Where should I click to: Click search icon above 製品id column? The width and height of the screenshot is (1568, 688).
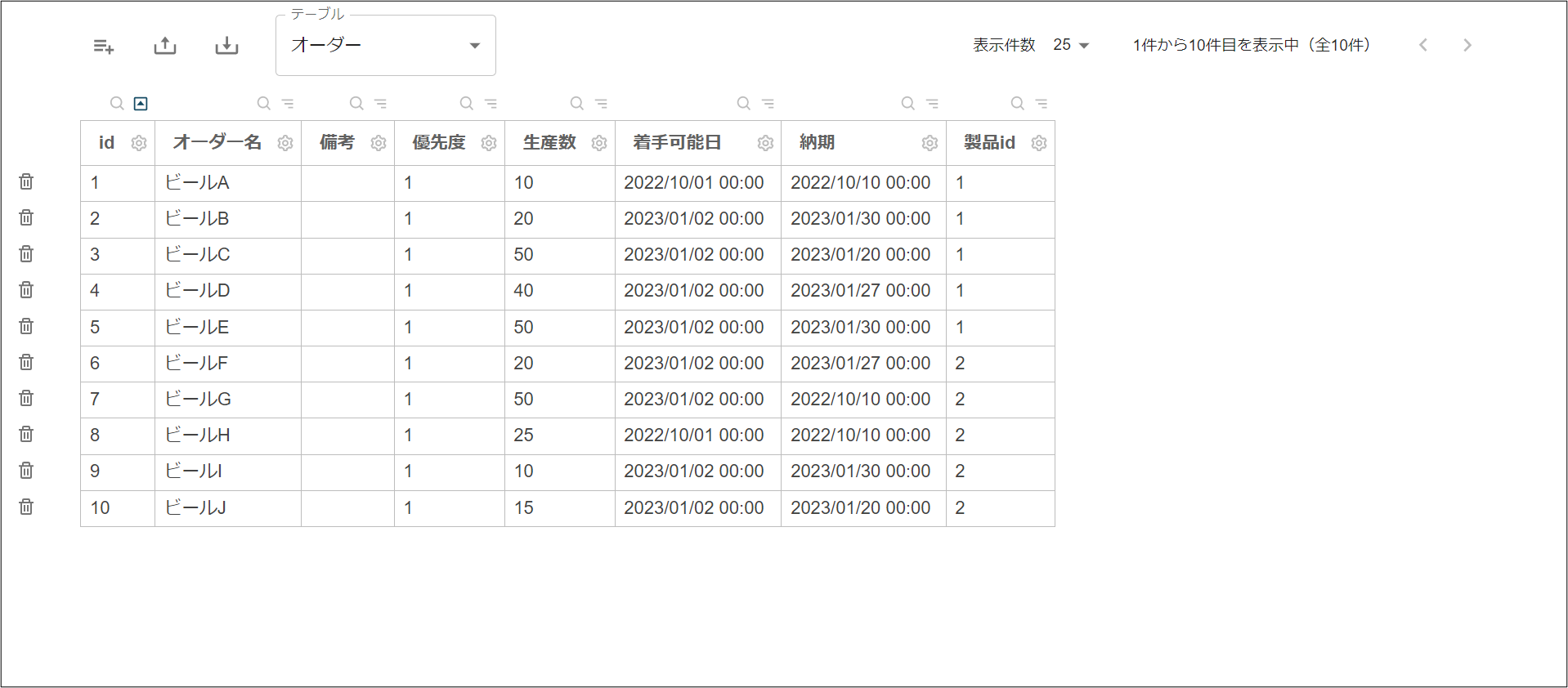click(x=1017, y=103)
